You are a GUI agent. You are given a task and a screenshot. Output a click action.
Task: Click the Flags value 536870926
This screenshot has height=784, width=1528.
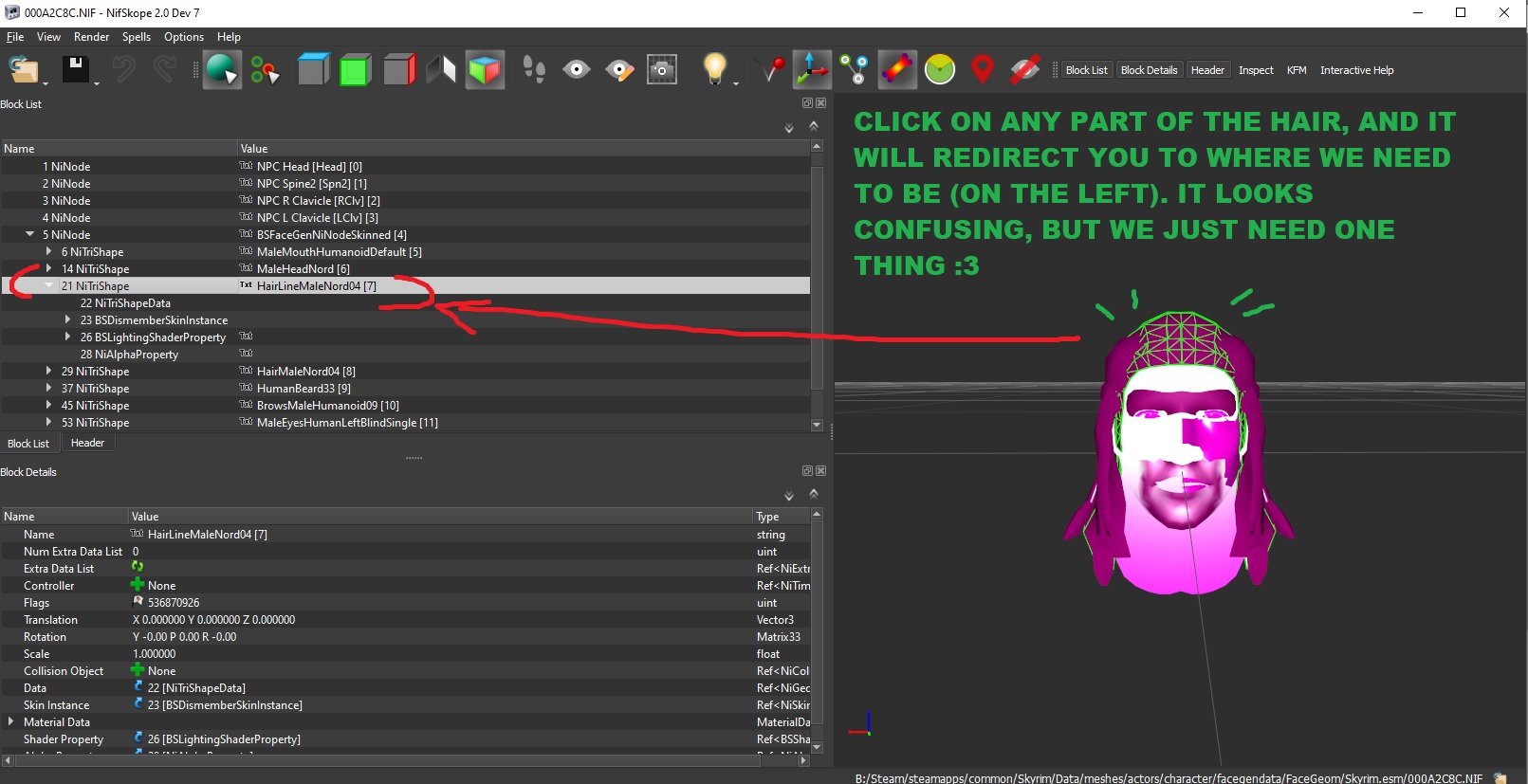pyautogui.click(x=174, y=603)
